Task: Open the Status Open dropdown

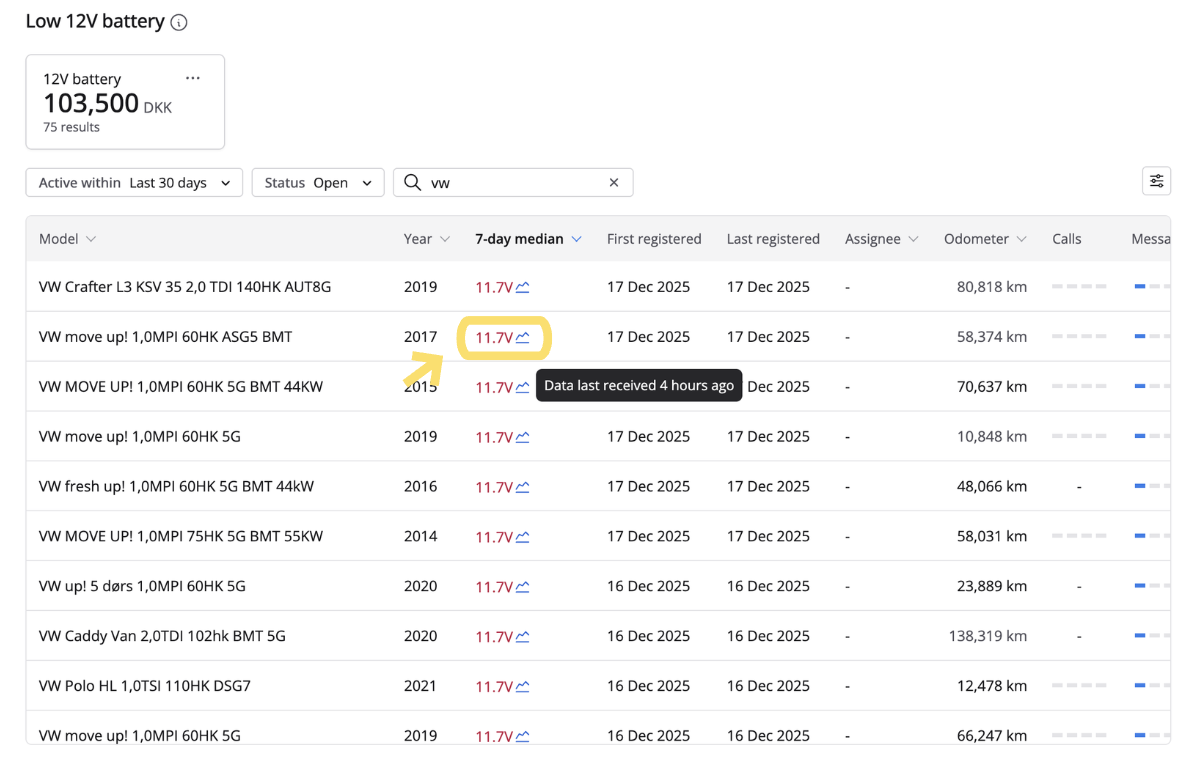Action: point(318,183)
